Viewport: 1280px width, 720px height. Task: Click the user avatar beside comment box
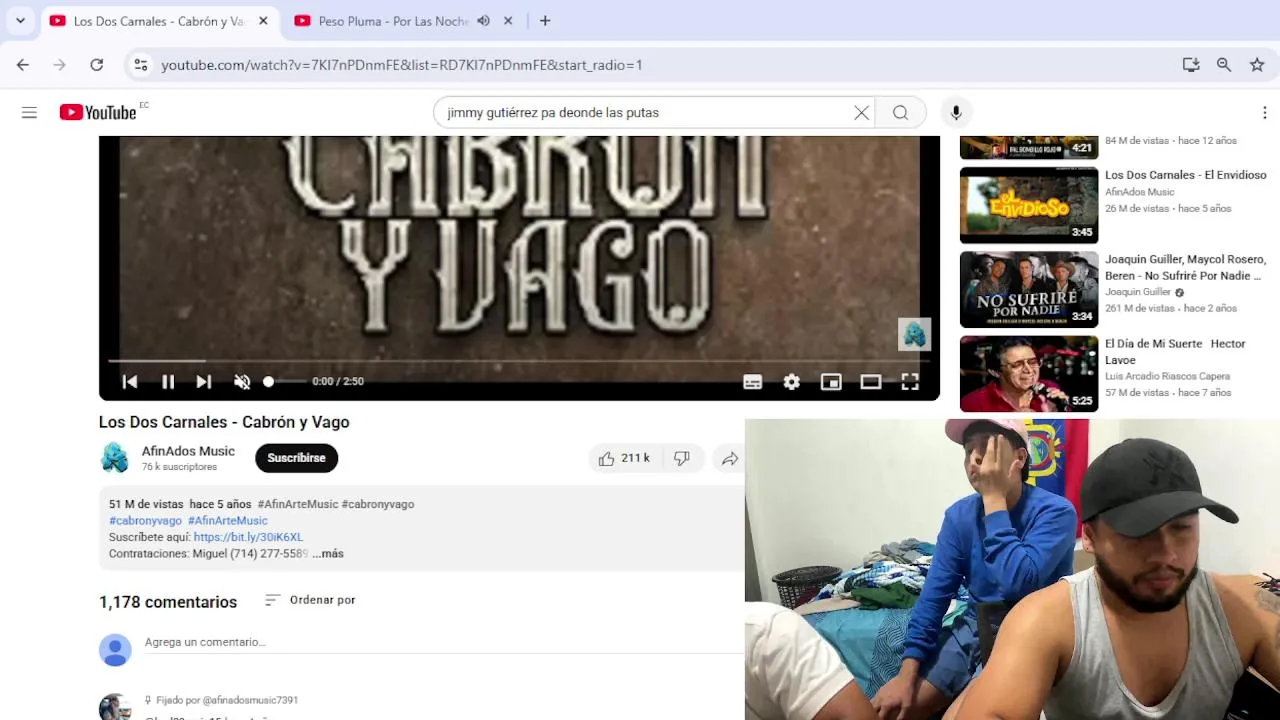coord(115,650)
